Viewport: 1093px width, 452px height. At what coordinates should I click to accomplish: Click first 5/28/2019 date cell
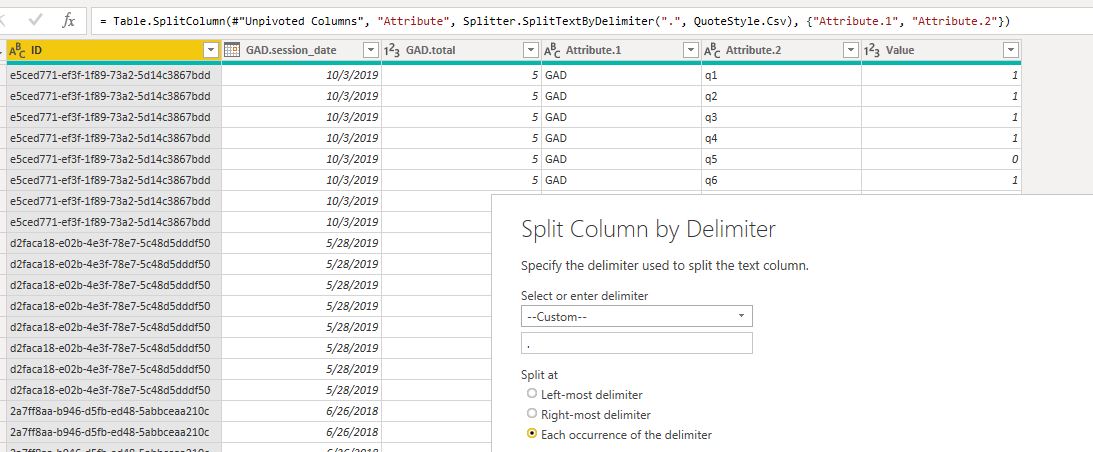click(x=301, y=243)
